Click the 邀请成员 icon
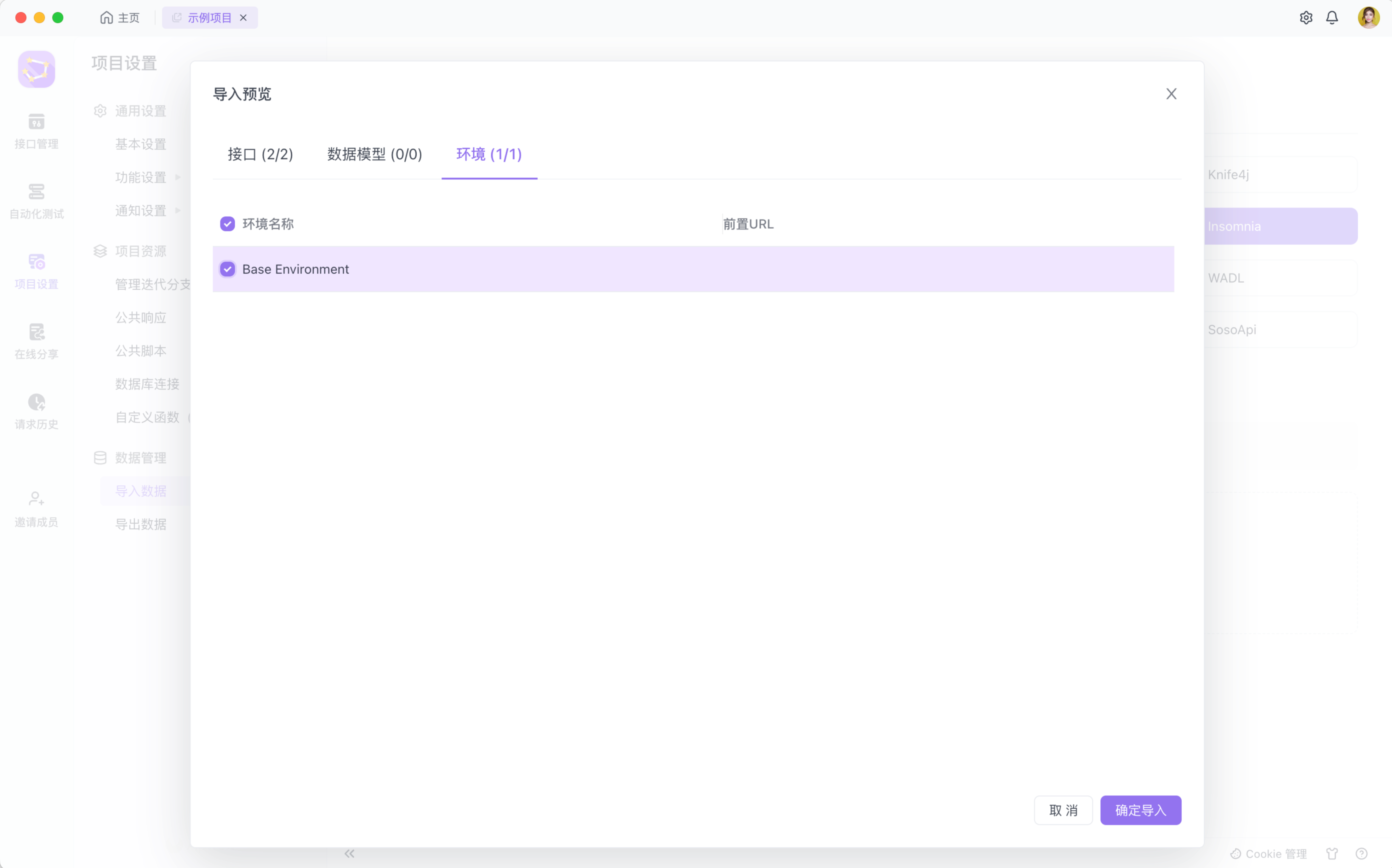Viewport: 1392px width, 868px height. tap(36, 499)
